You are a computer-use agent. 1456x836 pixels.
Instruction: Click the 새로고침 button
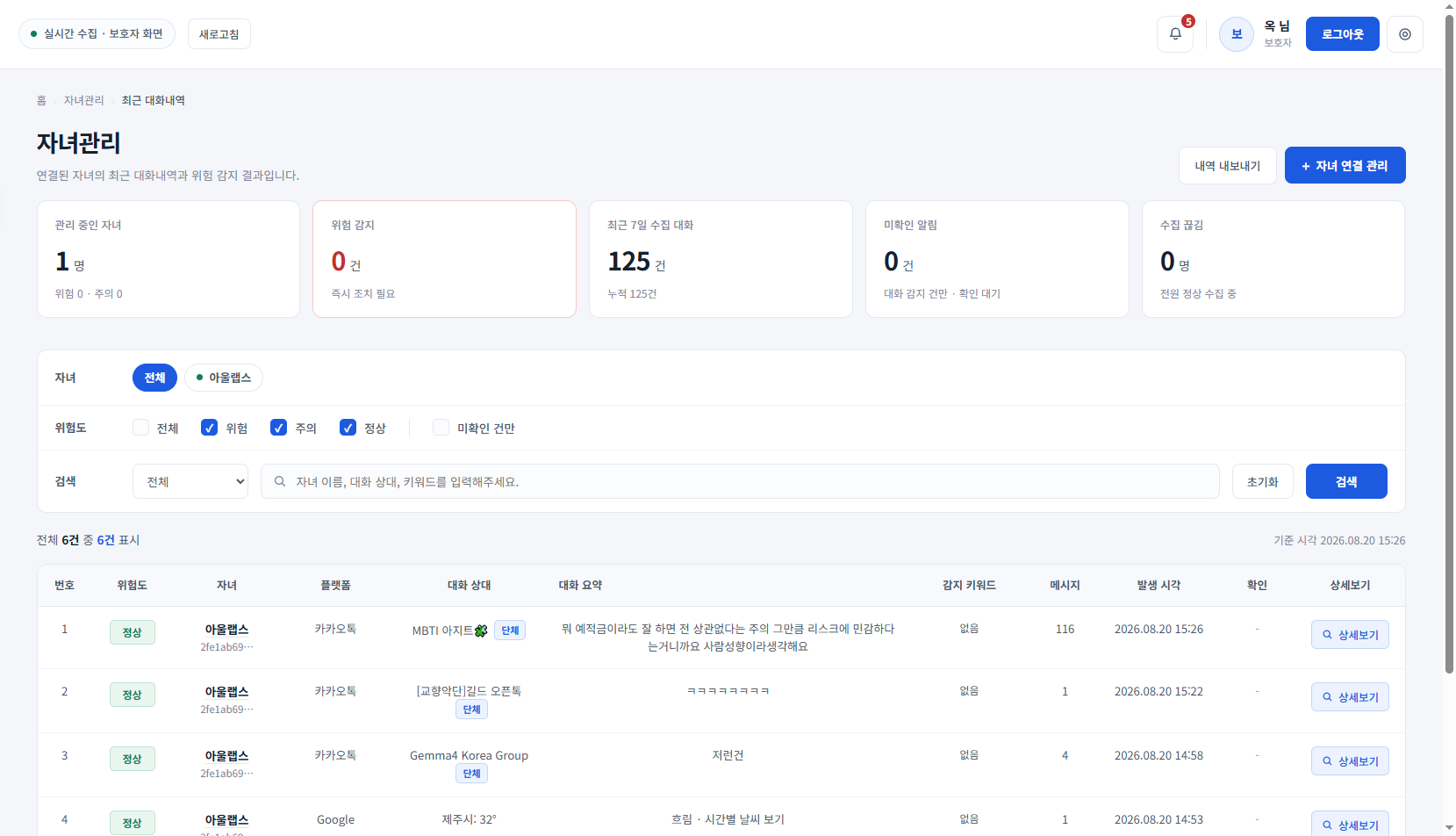[219, 34]
